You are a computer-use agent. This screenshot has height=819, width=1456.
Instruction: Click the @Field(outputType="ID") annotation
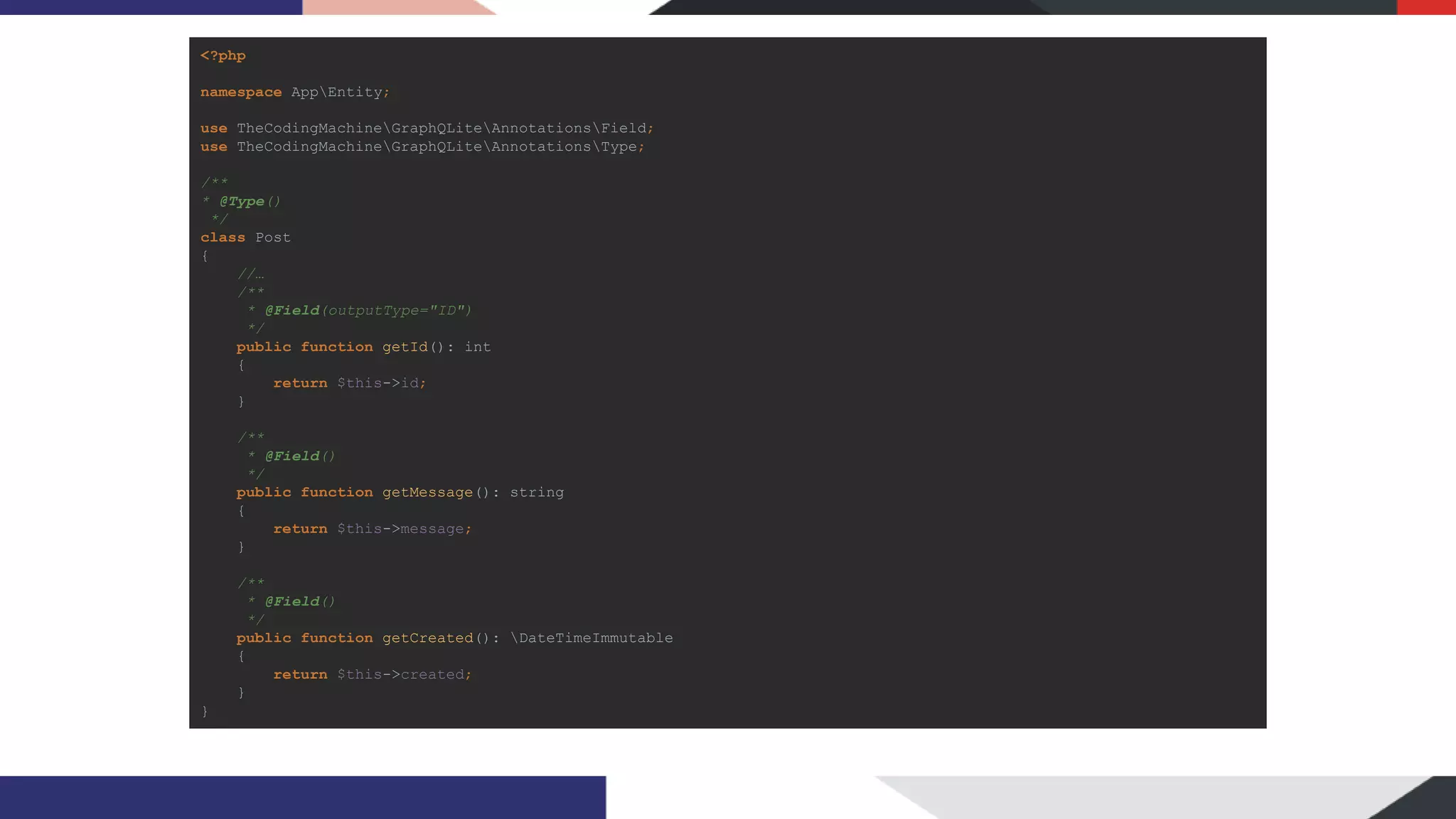click(x=368, y=311)
